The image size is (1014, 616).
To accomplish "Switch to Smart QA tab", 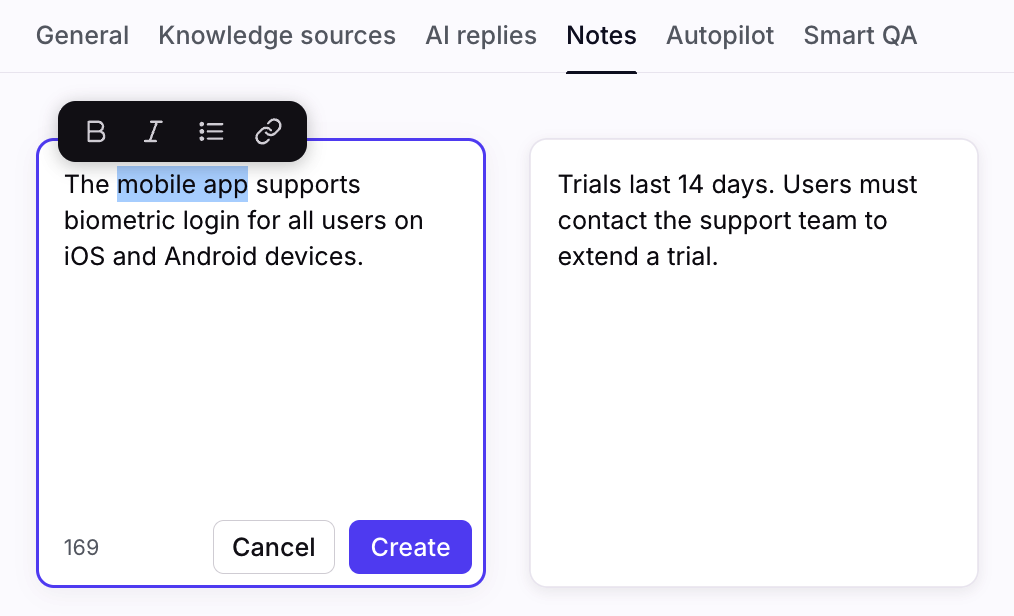I will 860,36.
